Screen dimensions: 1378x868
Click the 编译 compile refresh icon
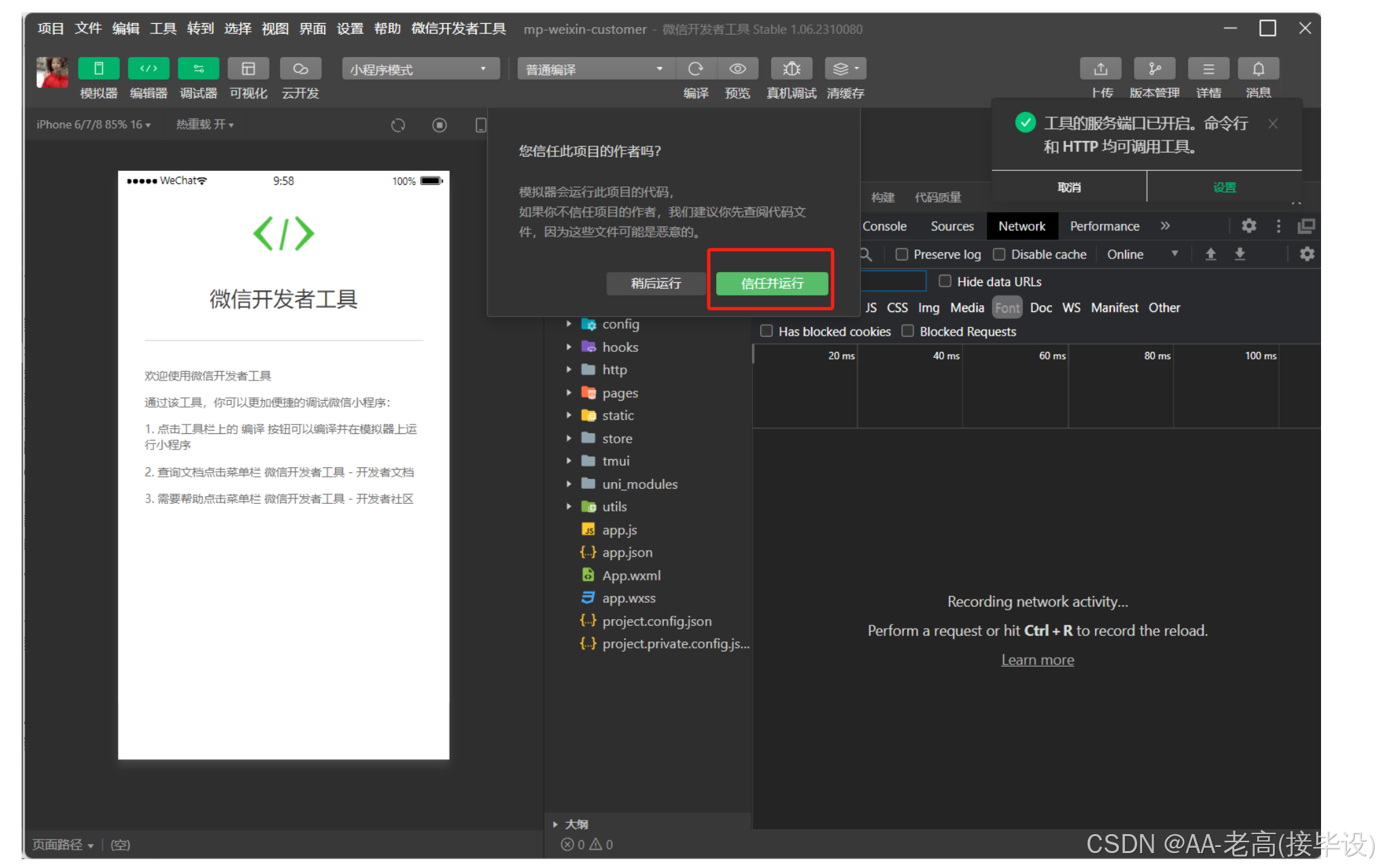(x=696, y=68)
